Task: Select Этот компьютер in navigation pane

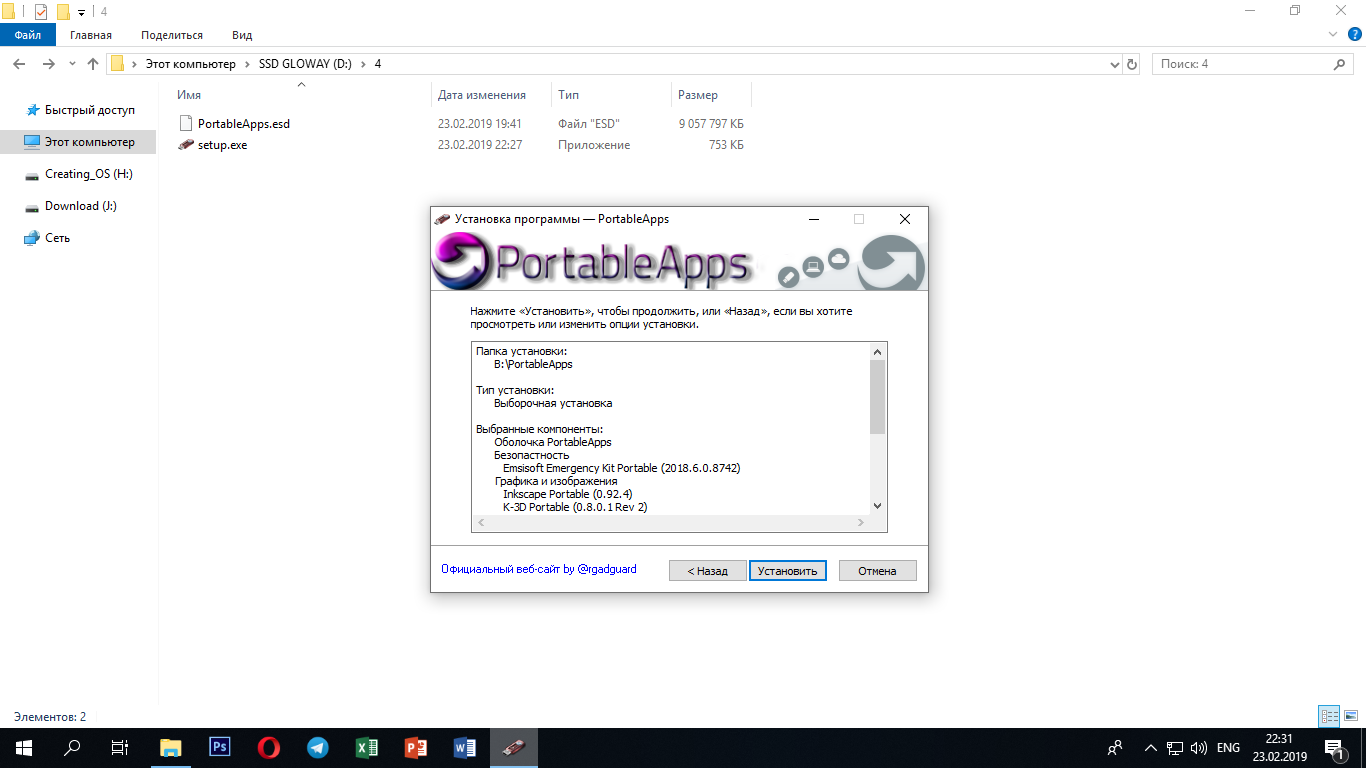Action: coord(80,142)
